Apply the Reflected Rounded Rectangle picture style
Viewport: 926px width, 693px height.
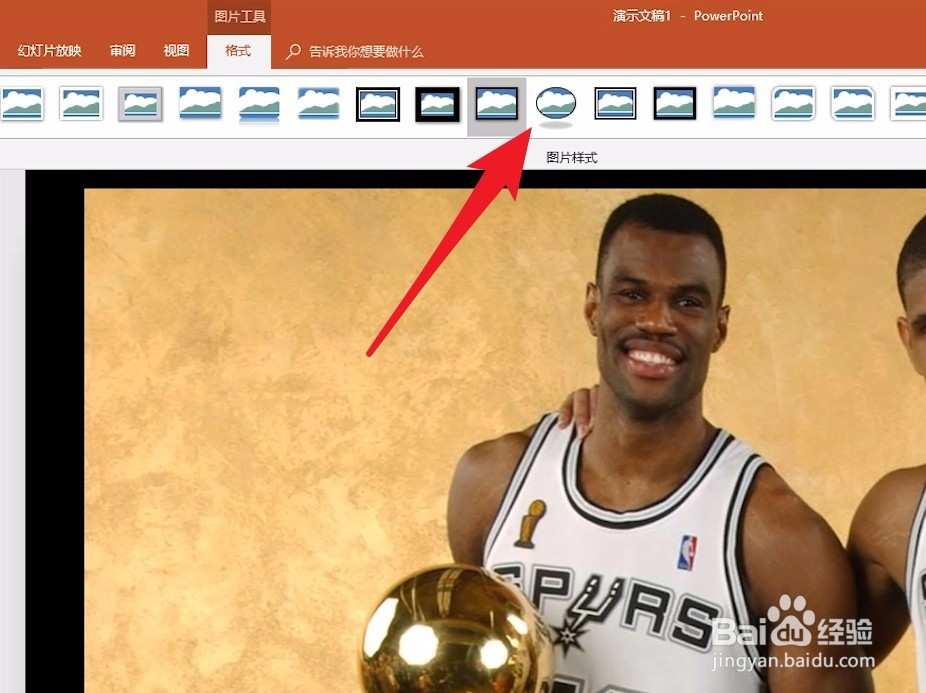tap(259, 105)
